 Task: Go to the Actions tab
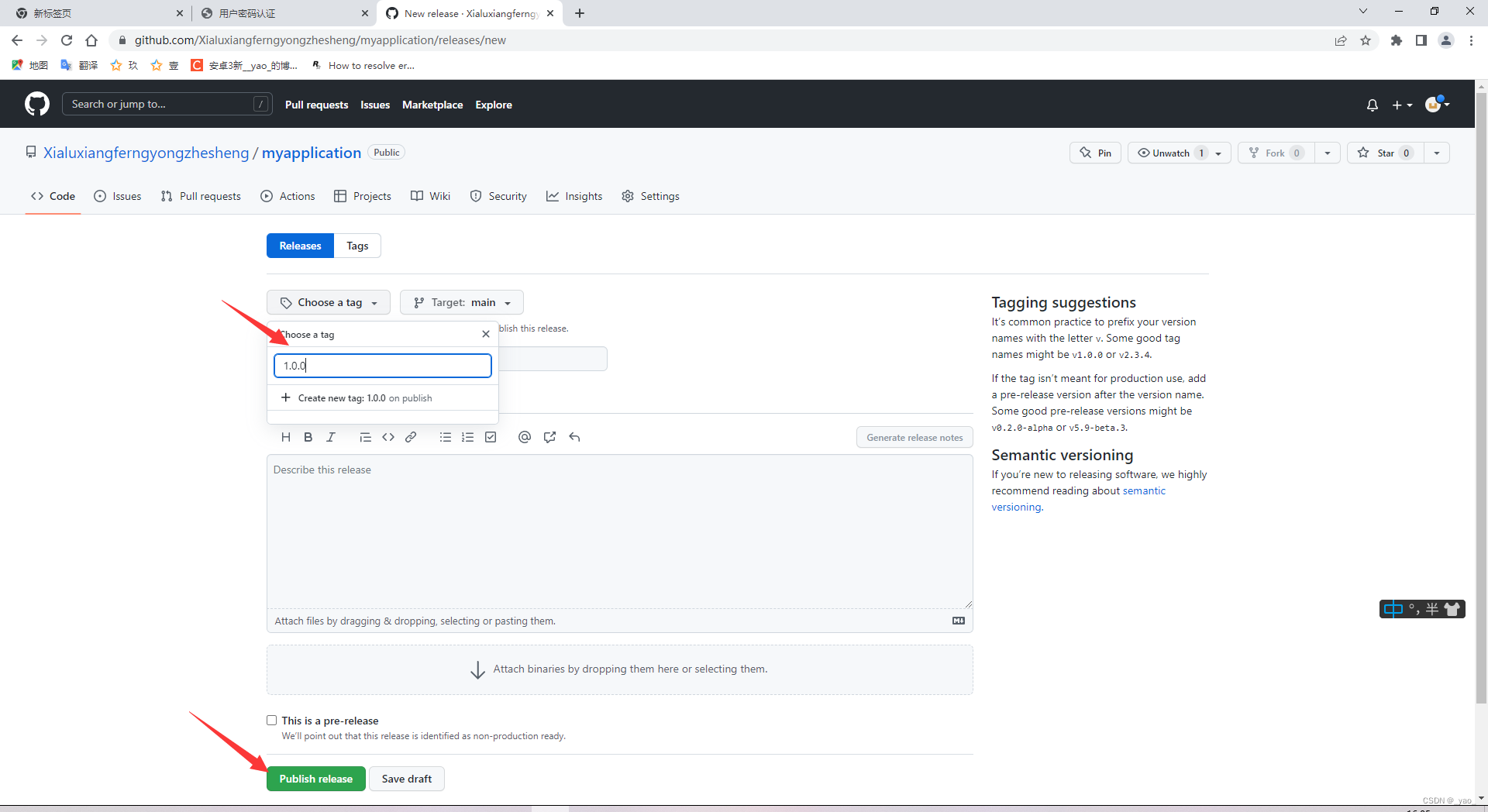288,196
